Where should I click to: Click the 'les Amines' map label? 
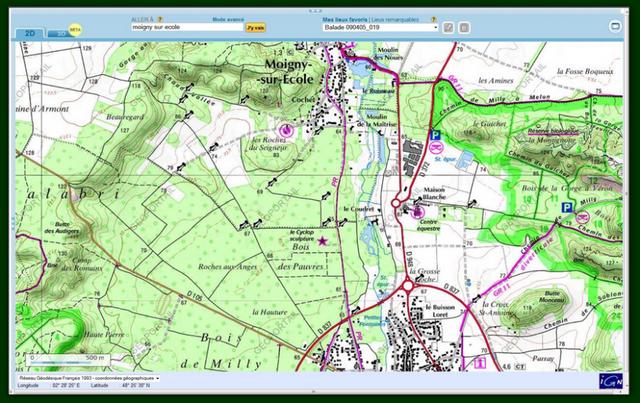496,80
